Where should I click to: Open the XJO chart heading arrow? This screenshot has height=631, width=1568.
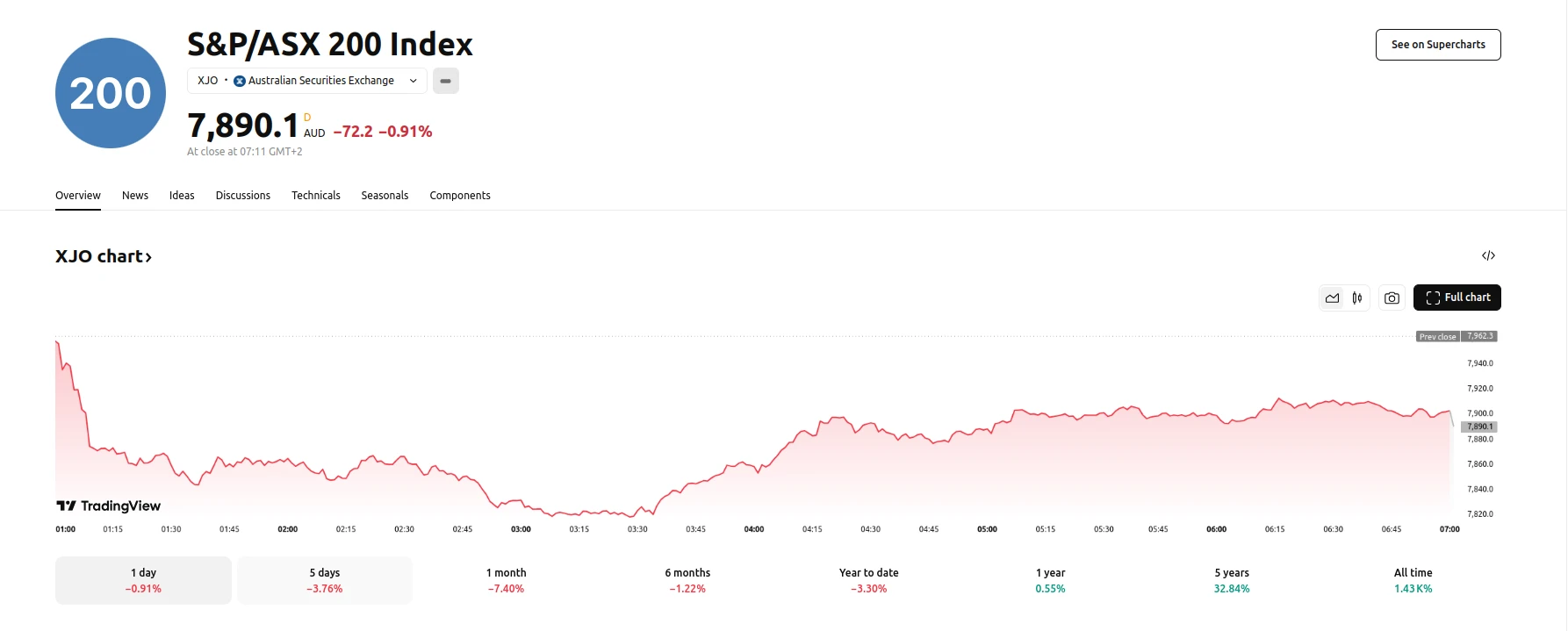coord(148,257)
